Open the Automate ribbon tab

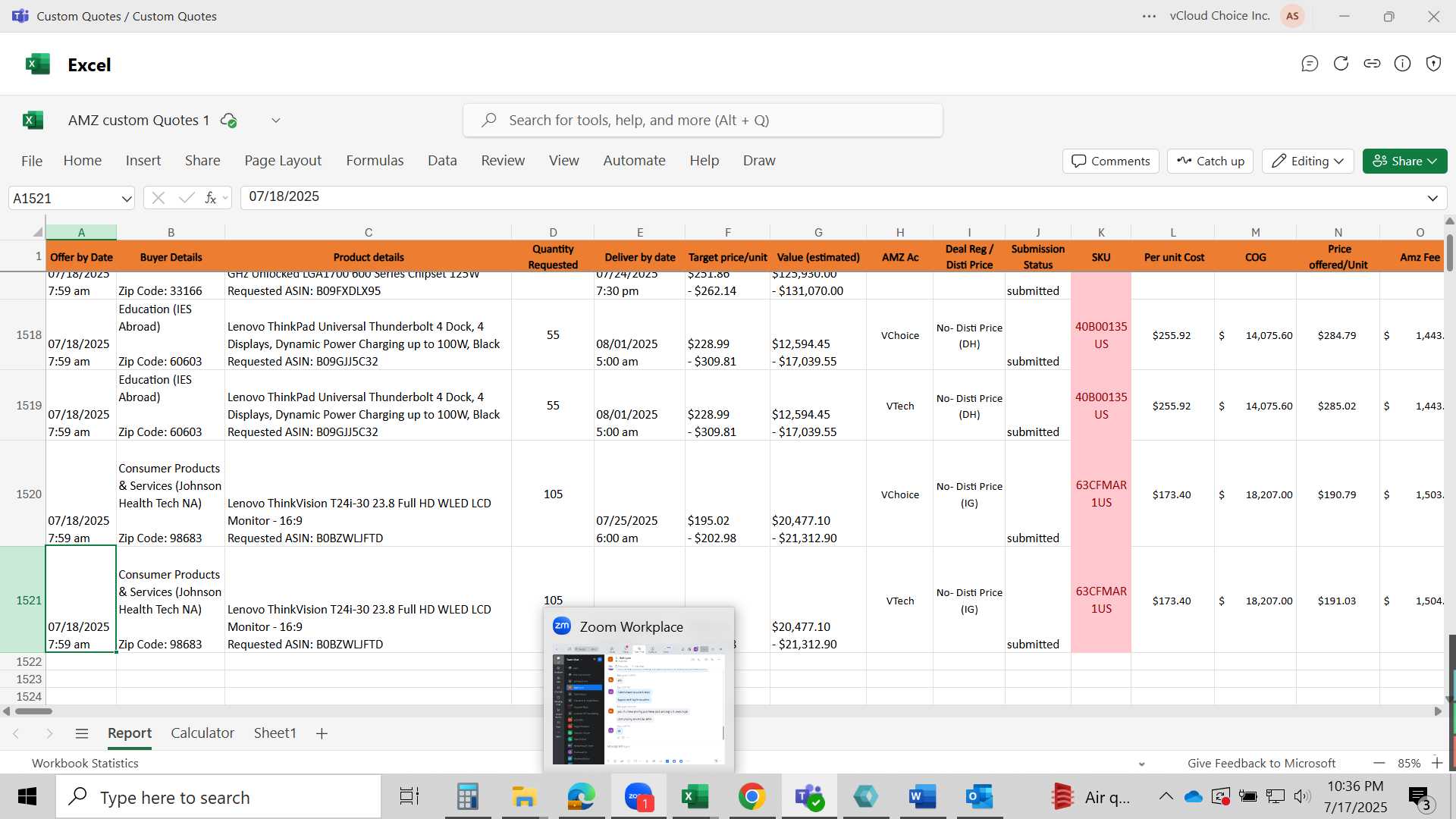click(x=634, y=161)
